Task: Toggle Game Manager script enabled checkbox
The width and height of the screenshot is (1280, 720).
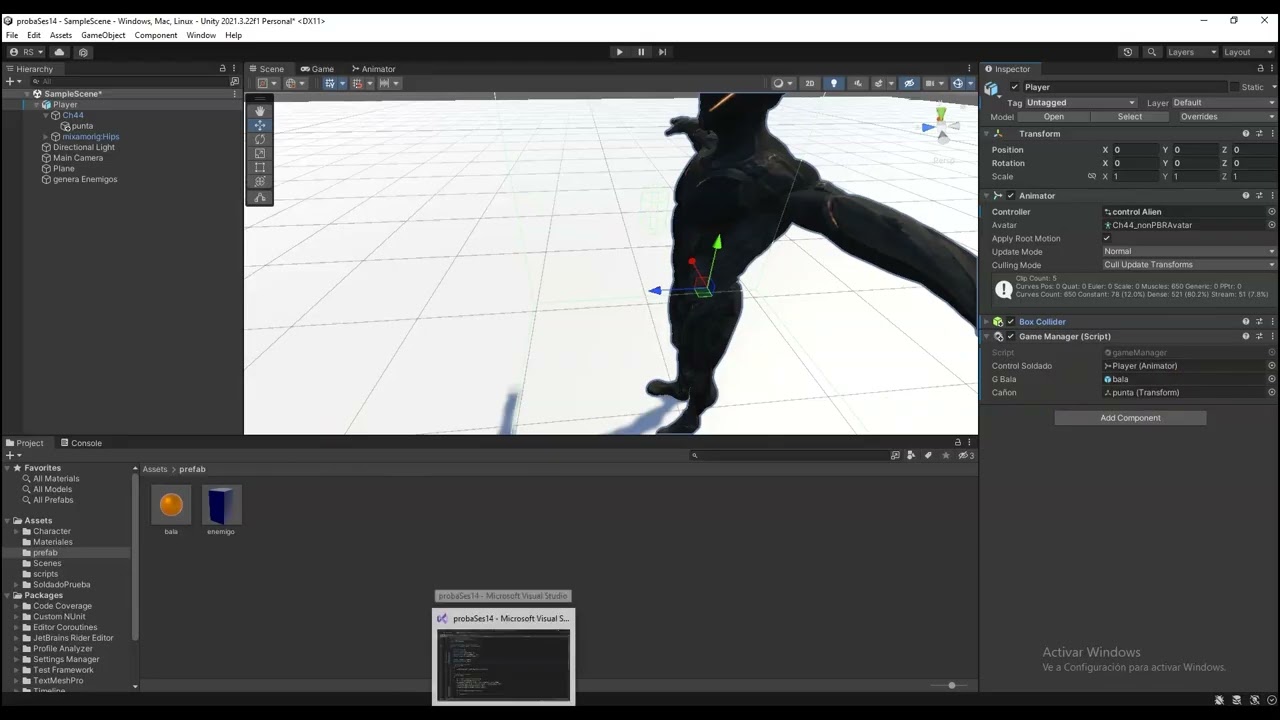Action: coord(1011,337)
